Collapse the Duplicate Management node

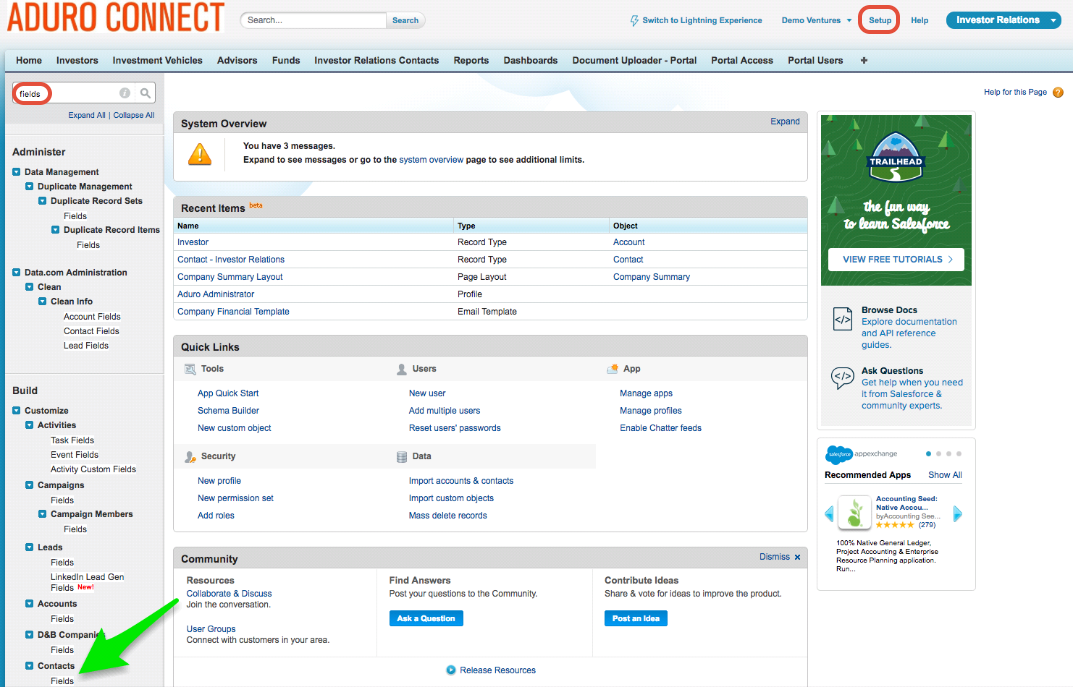(x=29, y=186)
